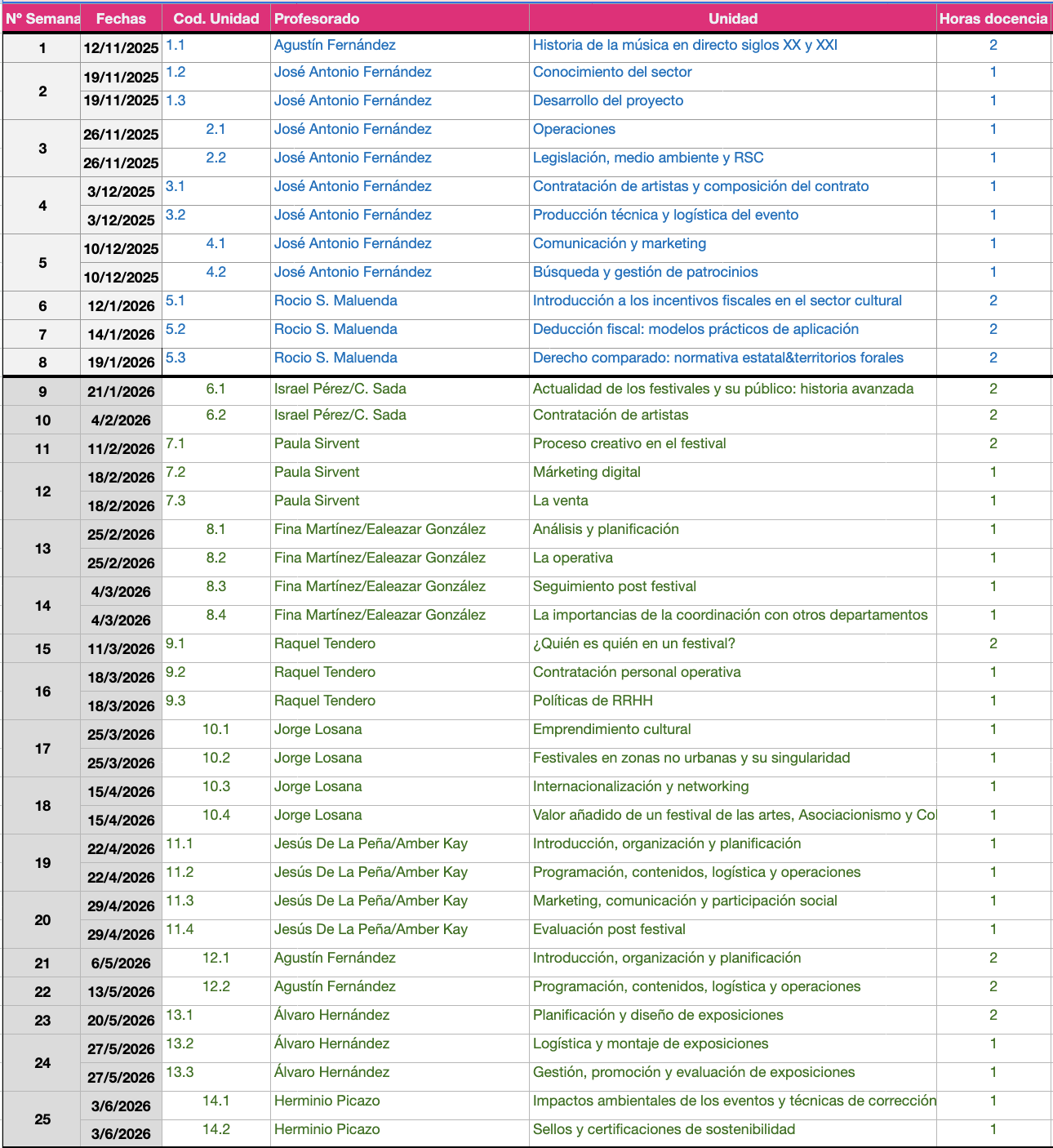This screenshot has height=1148, width=1053.
Task: Click the "Márketing digital" unit cell
Action: tap(586, 473)
